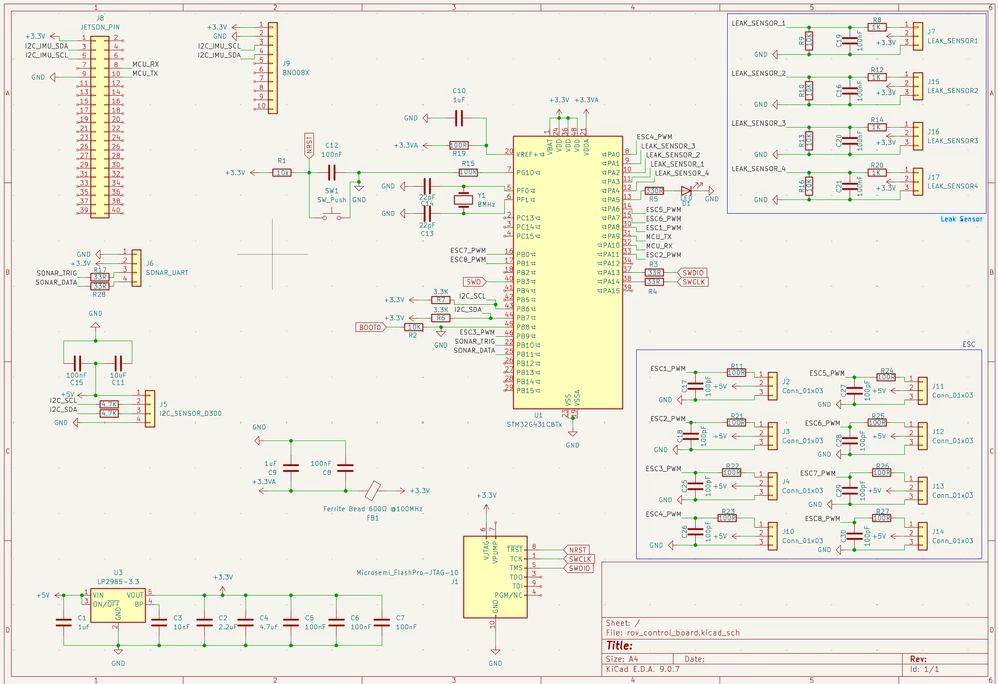998x684 pixels.
Task: Select the J8 JETSON_PIN header symbol
Action: 100,127
